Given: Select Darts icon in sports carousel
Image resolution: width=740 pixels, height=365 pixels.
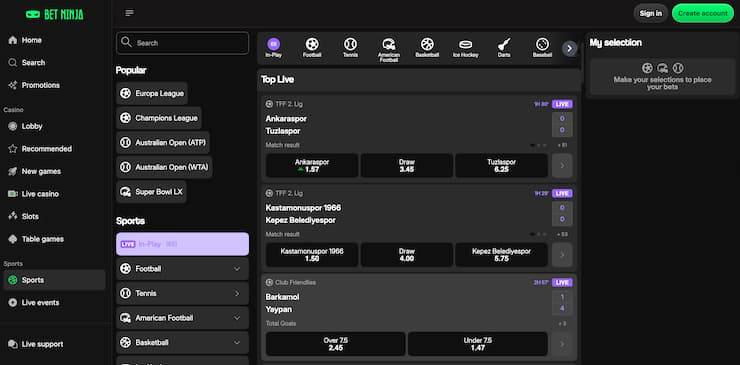Looking at the screenshot, I should click(x=504, y=48).
